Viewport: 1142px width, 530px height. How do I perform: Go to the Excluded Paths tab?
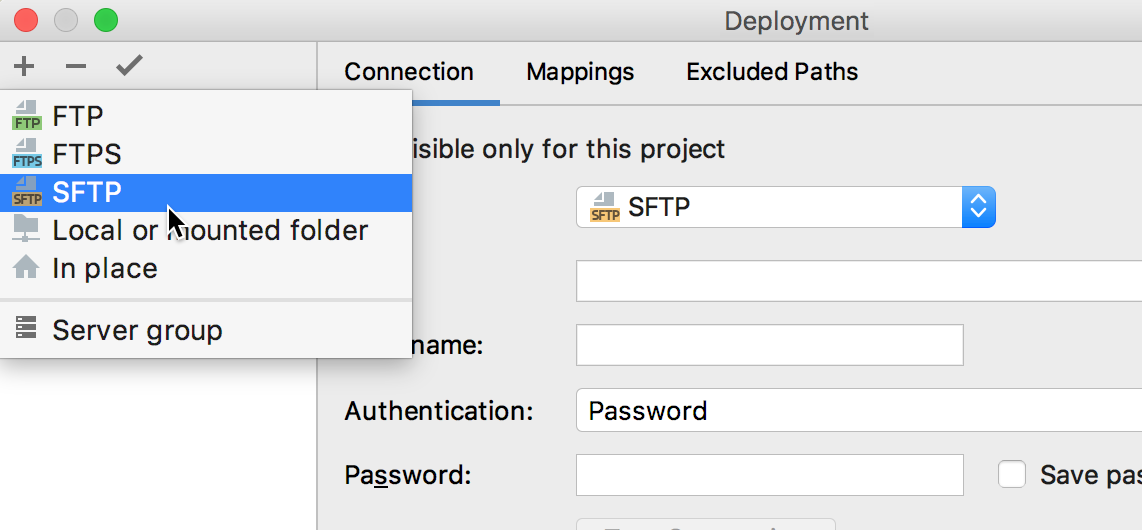772,72
